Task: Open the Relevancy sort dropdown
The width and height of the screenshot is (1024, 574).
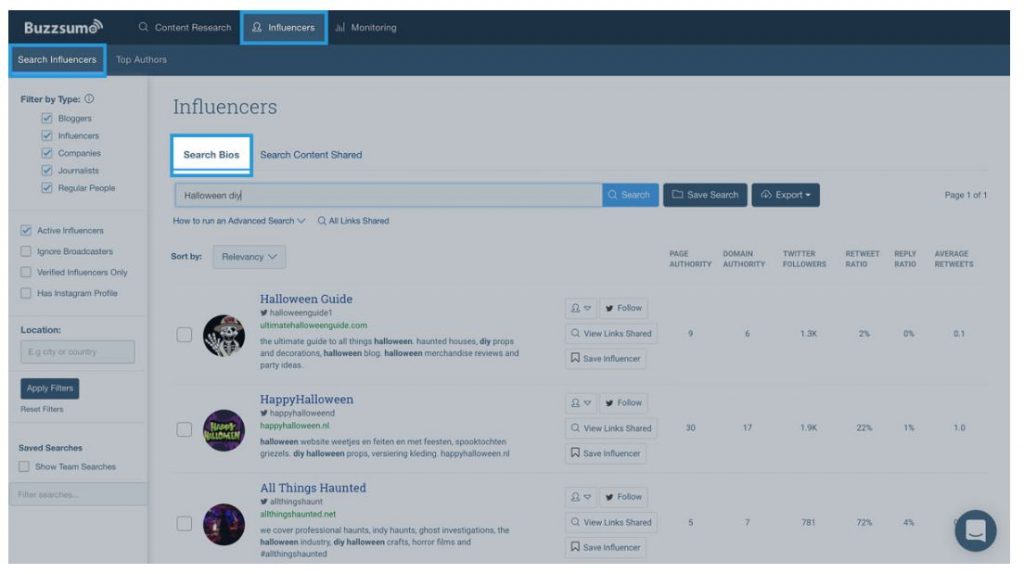Action: coord(249,257)
